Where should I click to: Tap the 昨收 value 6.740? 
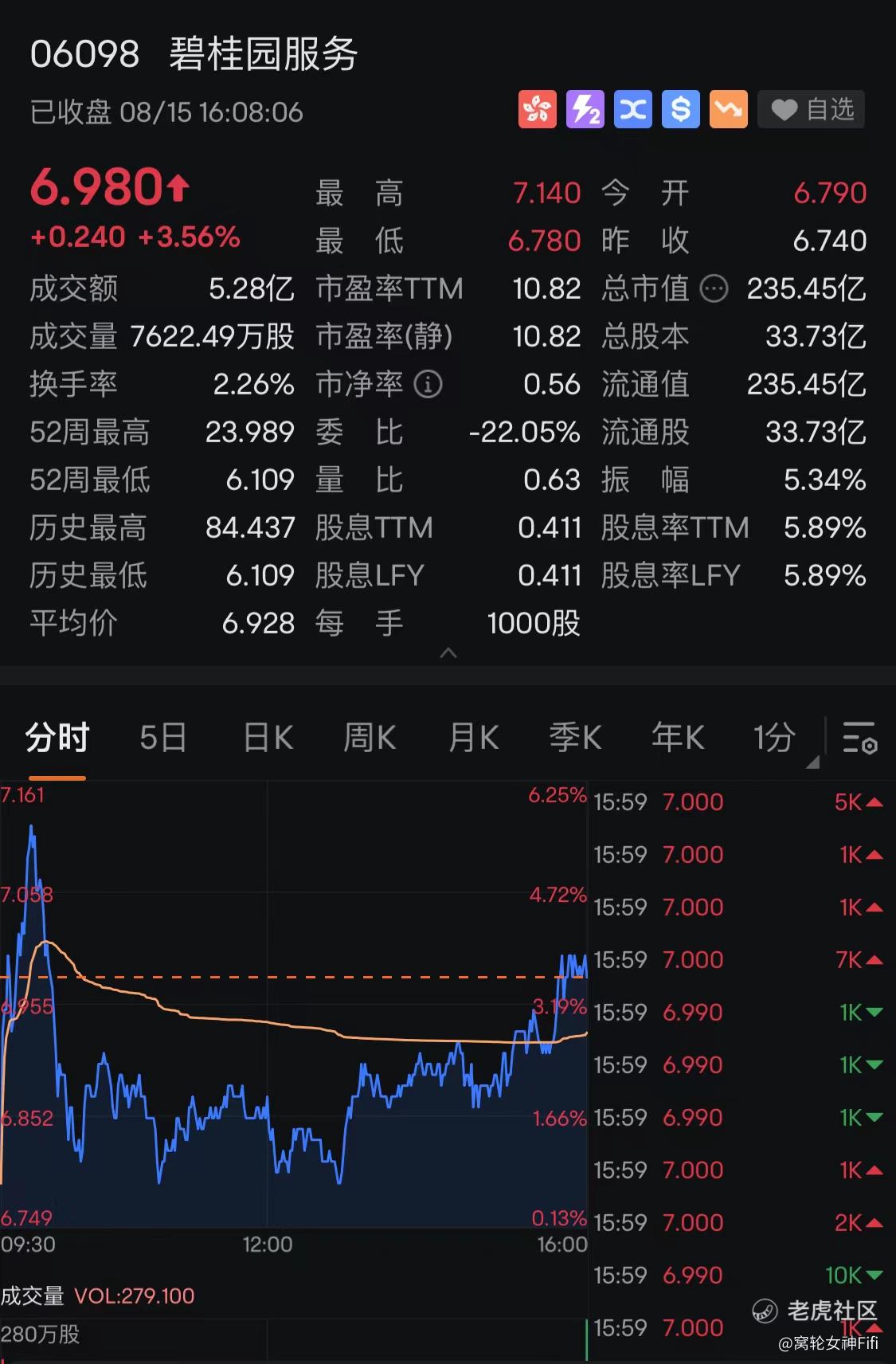tap(830, 241)
